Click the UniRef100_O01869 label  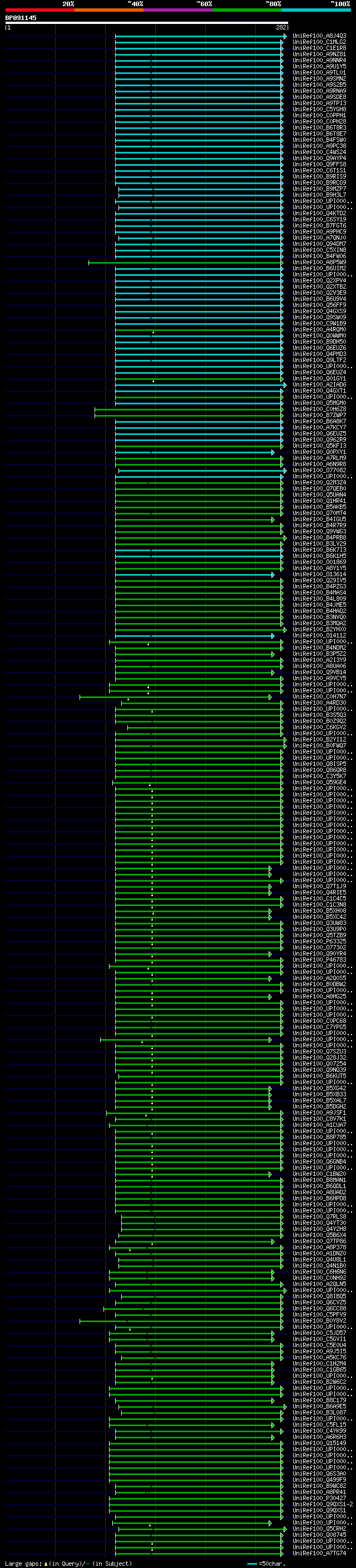point(319,562)
